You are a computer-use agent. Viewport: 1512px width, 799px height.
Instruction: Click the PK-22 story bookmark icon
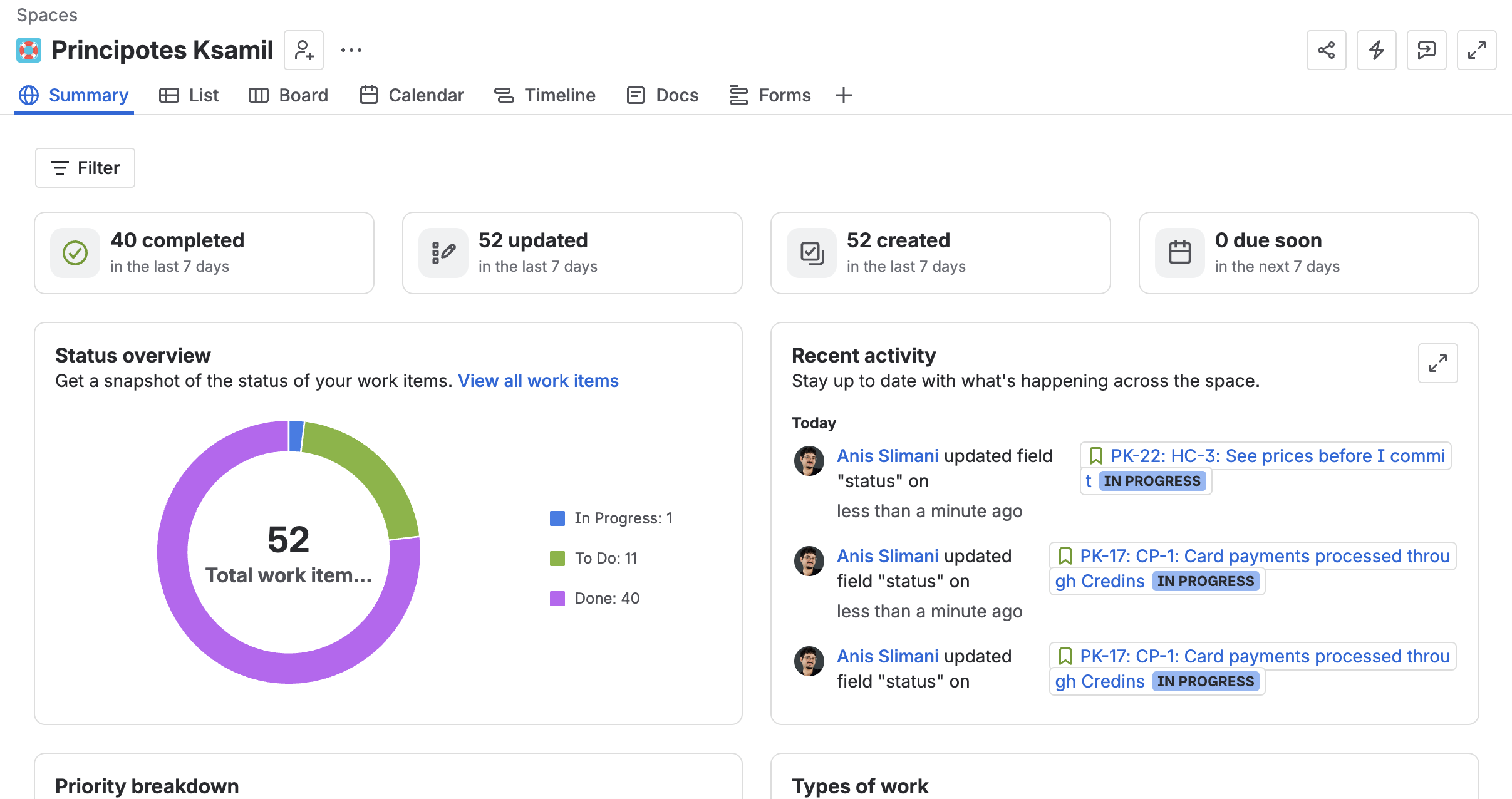point(1096,456)
